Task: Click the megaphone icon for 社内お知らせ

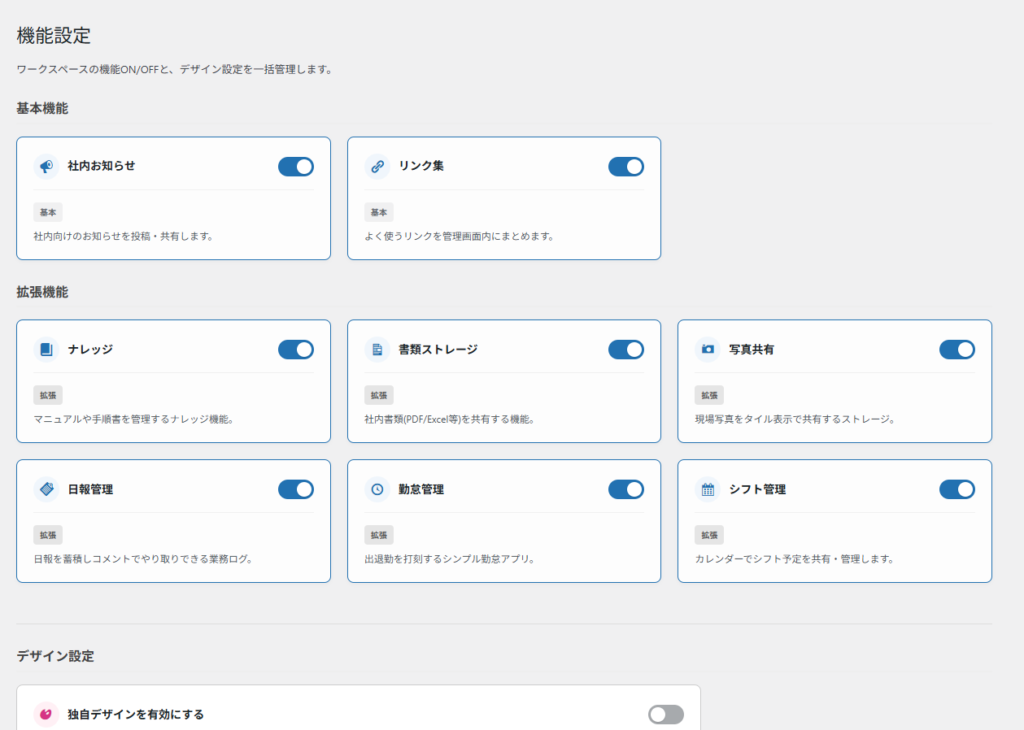Action: coord(46,166)
